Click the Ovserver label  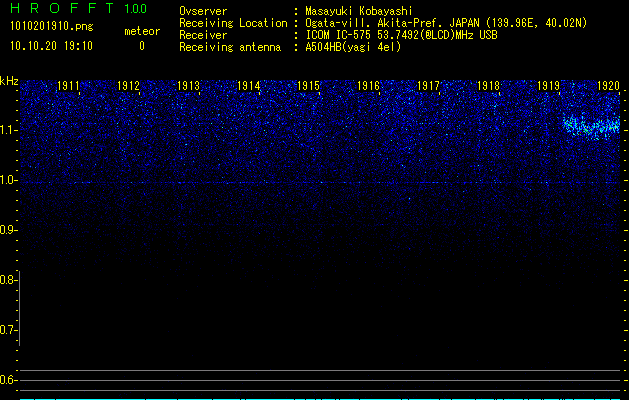(203, 11)
